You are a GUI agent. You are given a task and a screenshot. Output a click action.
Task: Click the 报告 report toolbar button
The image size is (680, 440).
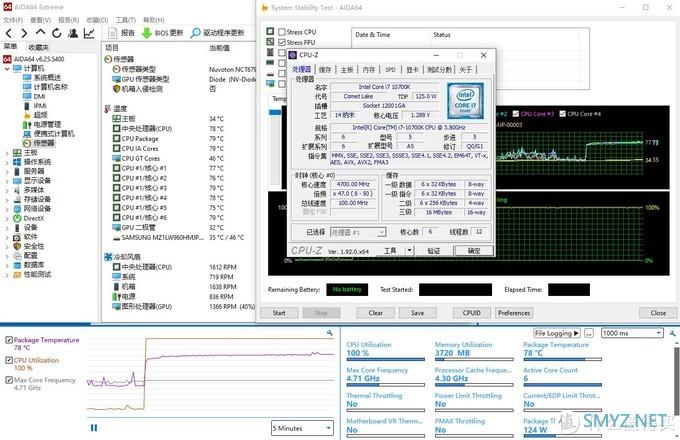click(x=121, y=33)
